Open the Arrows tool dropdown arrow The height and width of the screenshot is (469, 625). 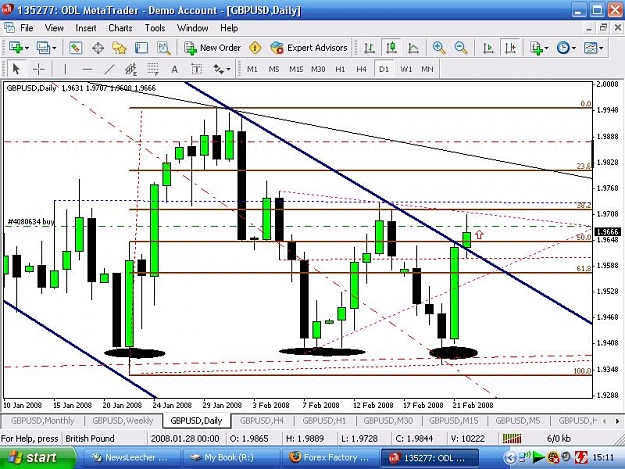[229, 69]
